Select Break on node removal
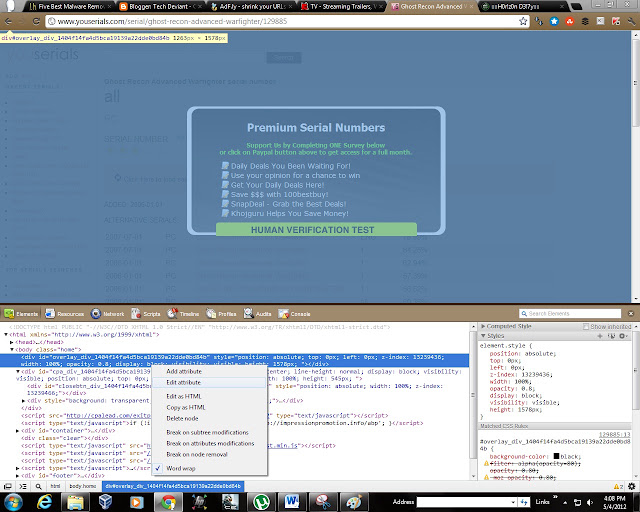Image resolution: width=640 pixels, height=512 pixels. coord(197,454)
